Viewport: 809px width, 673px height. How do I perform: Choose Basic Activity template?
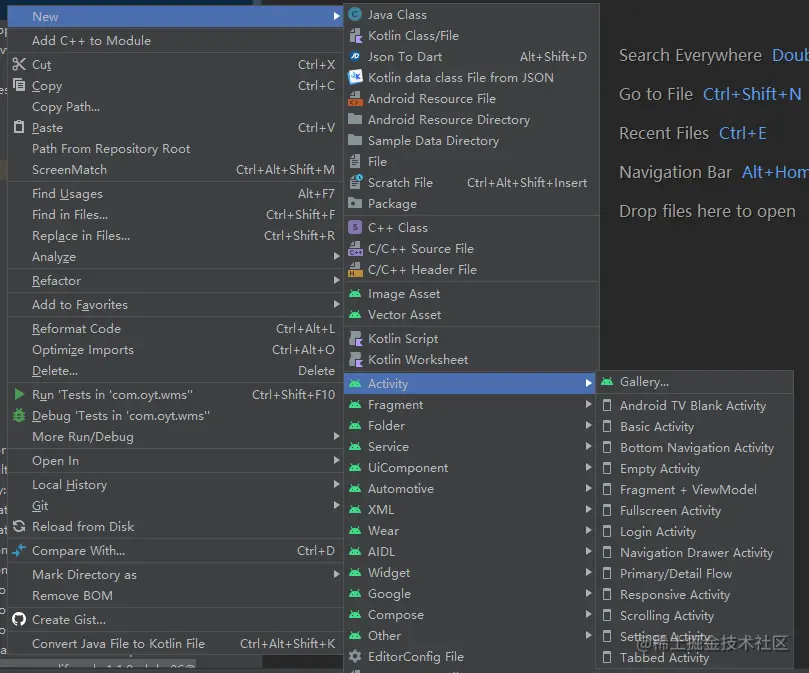point(694,427)
